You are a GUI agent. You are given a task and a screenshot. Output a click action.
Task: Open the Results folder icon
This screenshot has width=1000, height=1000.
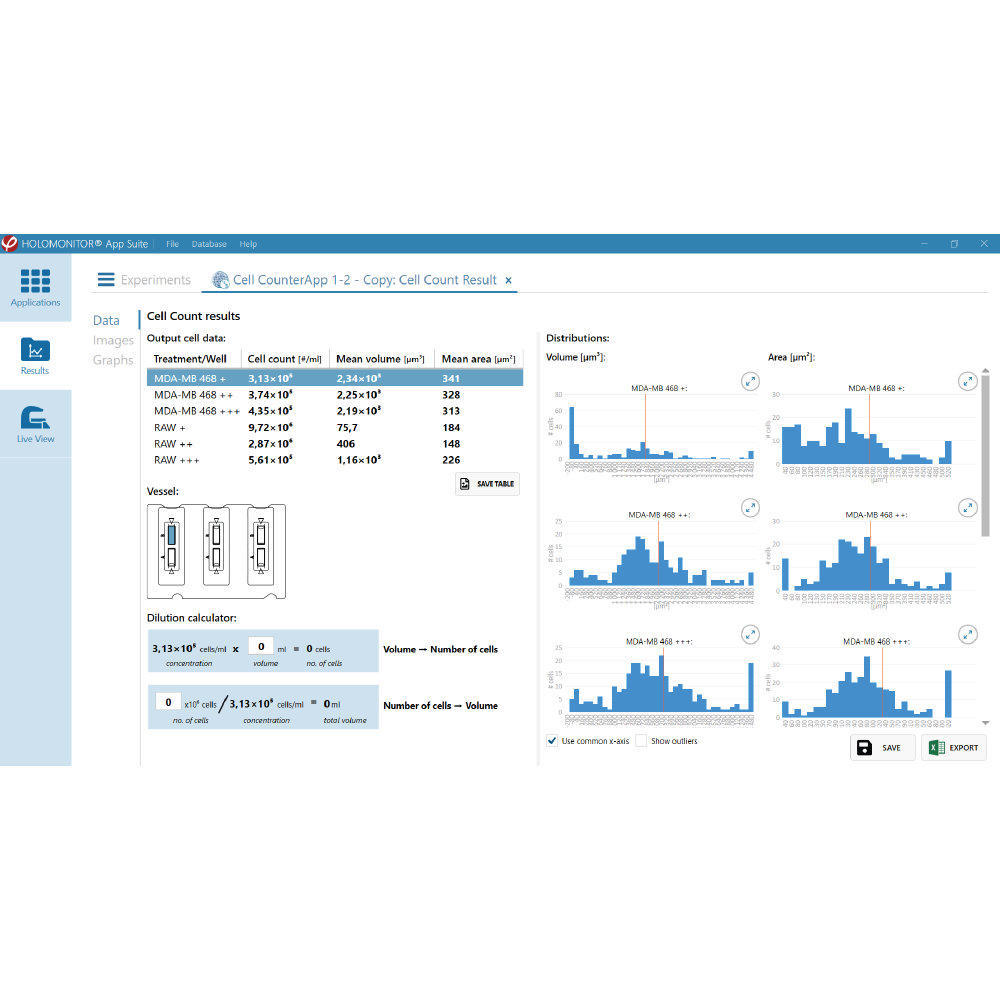[35, 351]
